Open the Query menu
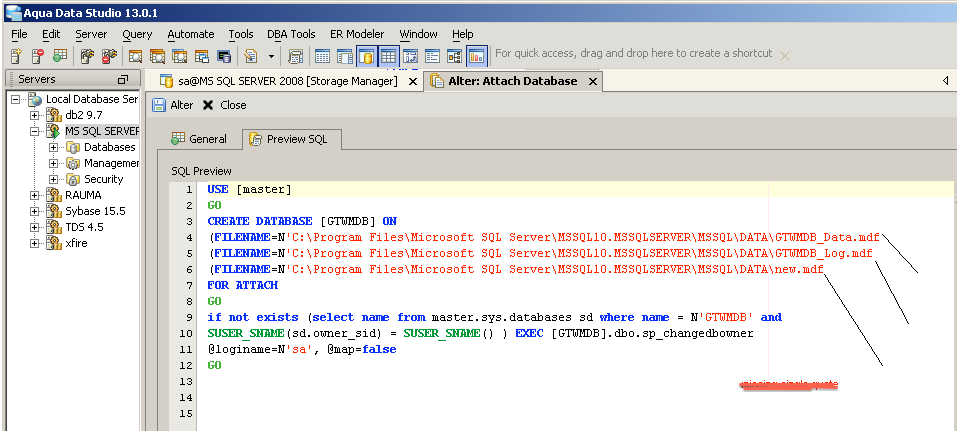This screenshot has height=431, width=957. coord(137,34)
